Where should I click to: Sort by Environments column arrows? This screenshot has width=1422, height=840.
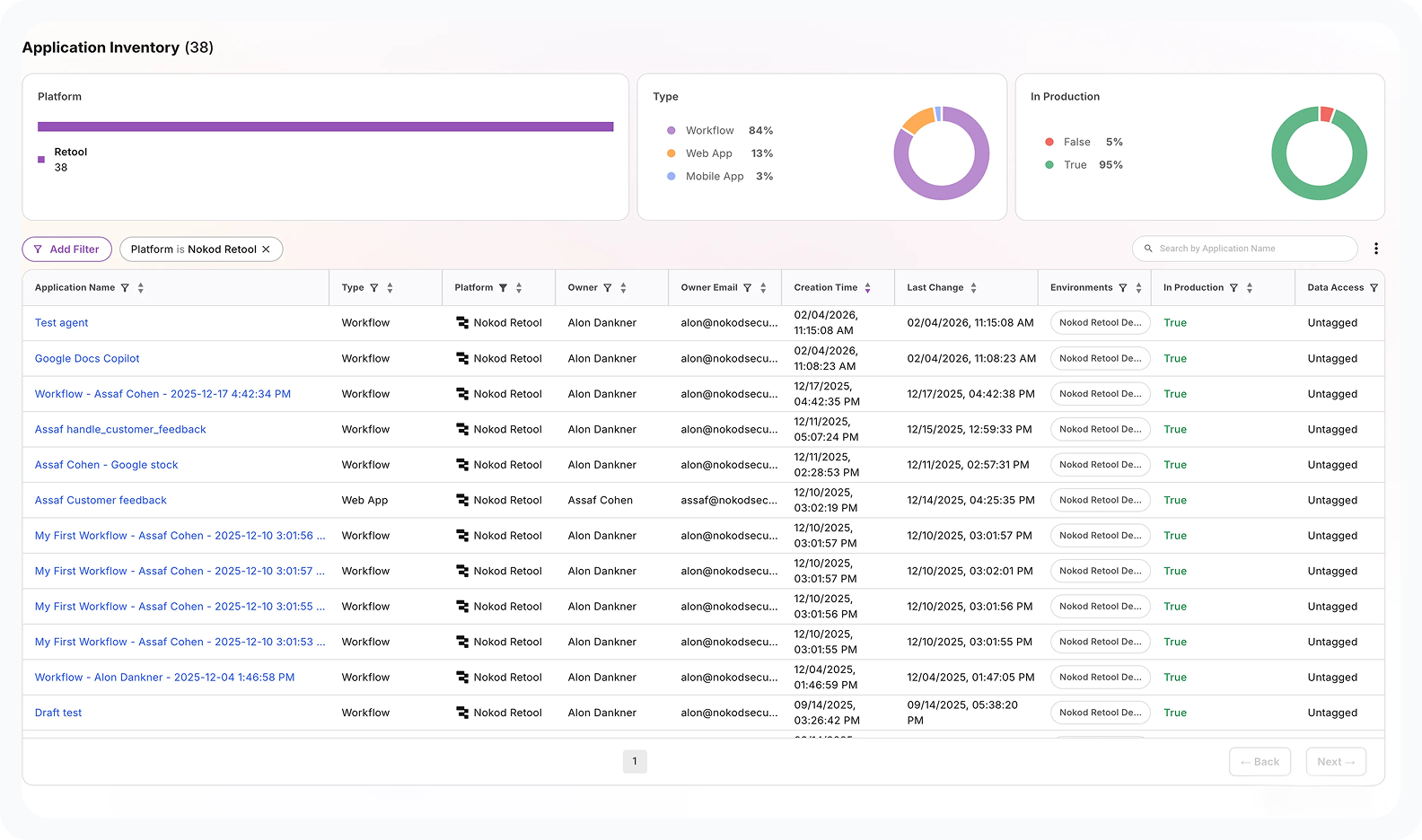1138,288
